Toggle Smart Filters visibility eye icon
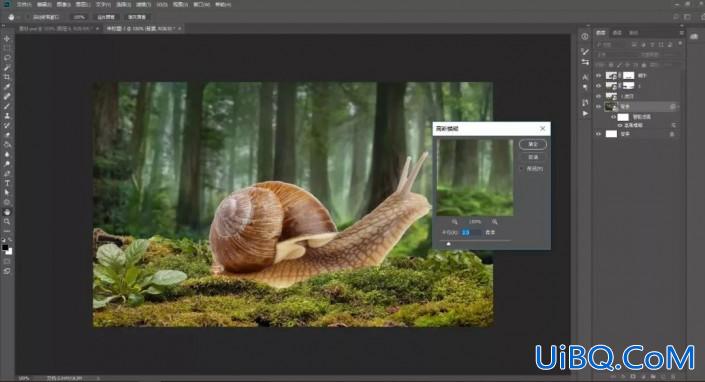 coord(613,117)
